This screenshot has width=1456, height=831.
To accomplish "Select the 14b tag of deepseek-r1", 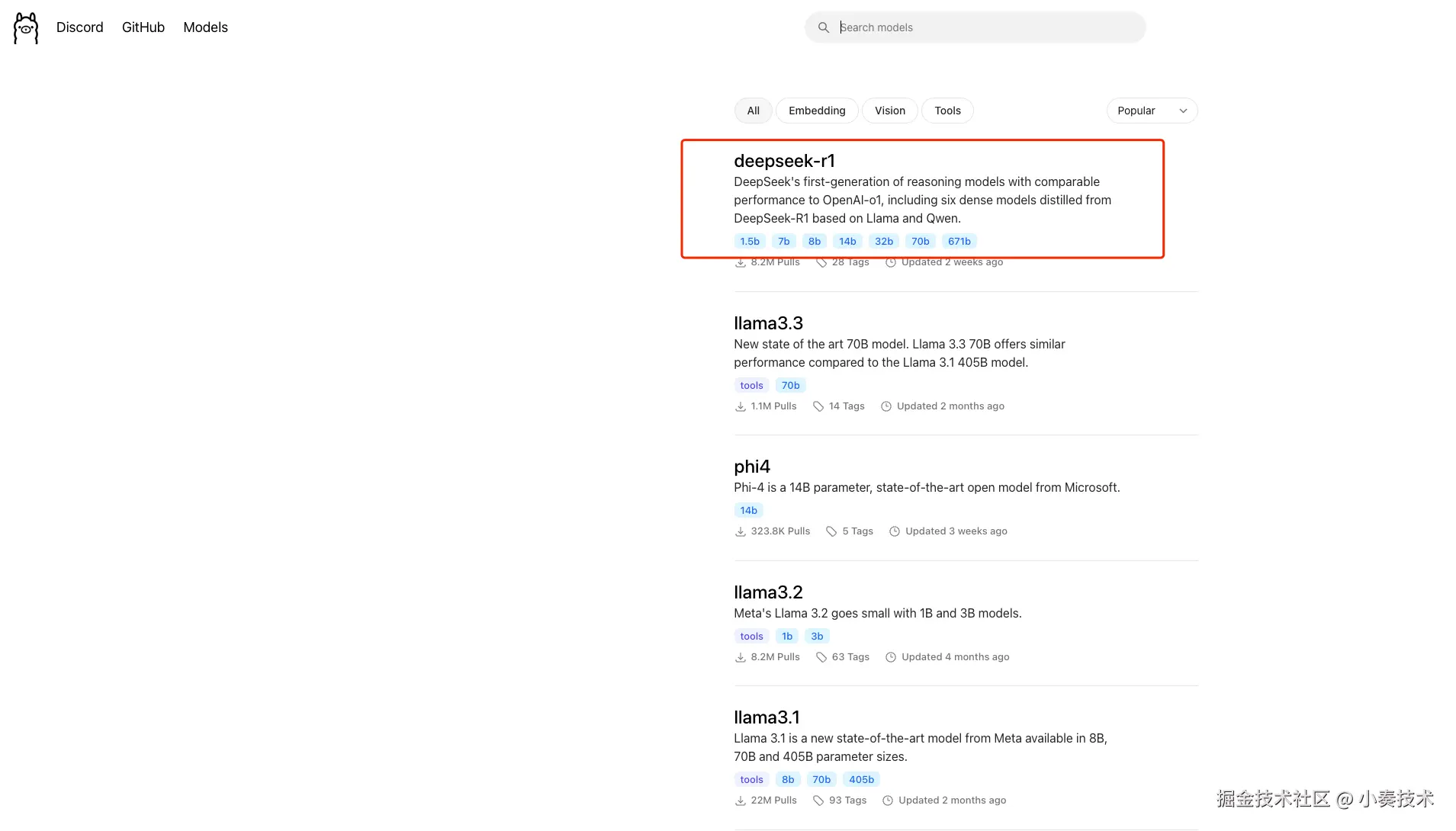I will click(x=847, y=242).
